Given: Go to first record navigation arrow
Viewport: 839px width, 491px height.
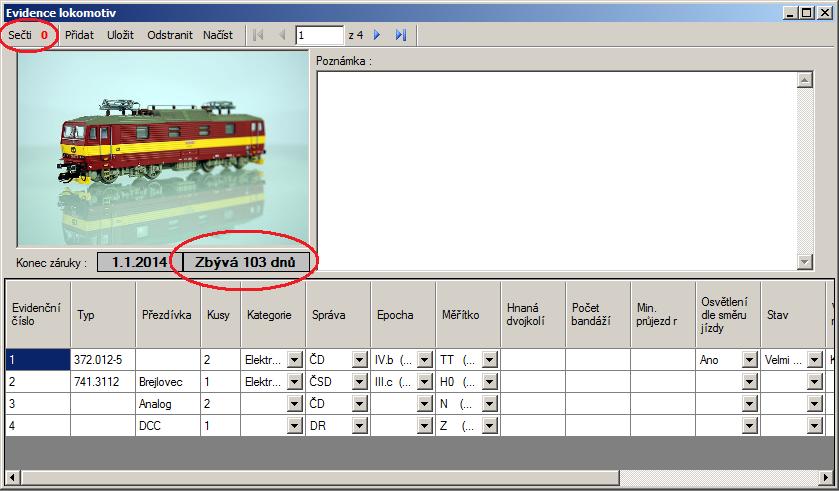Looking at the screenshot, I should pyautogui.click(x=258, y=35).
